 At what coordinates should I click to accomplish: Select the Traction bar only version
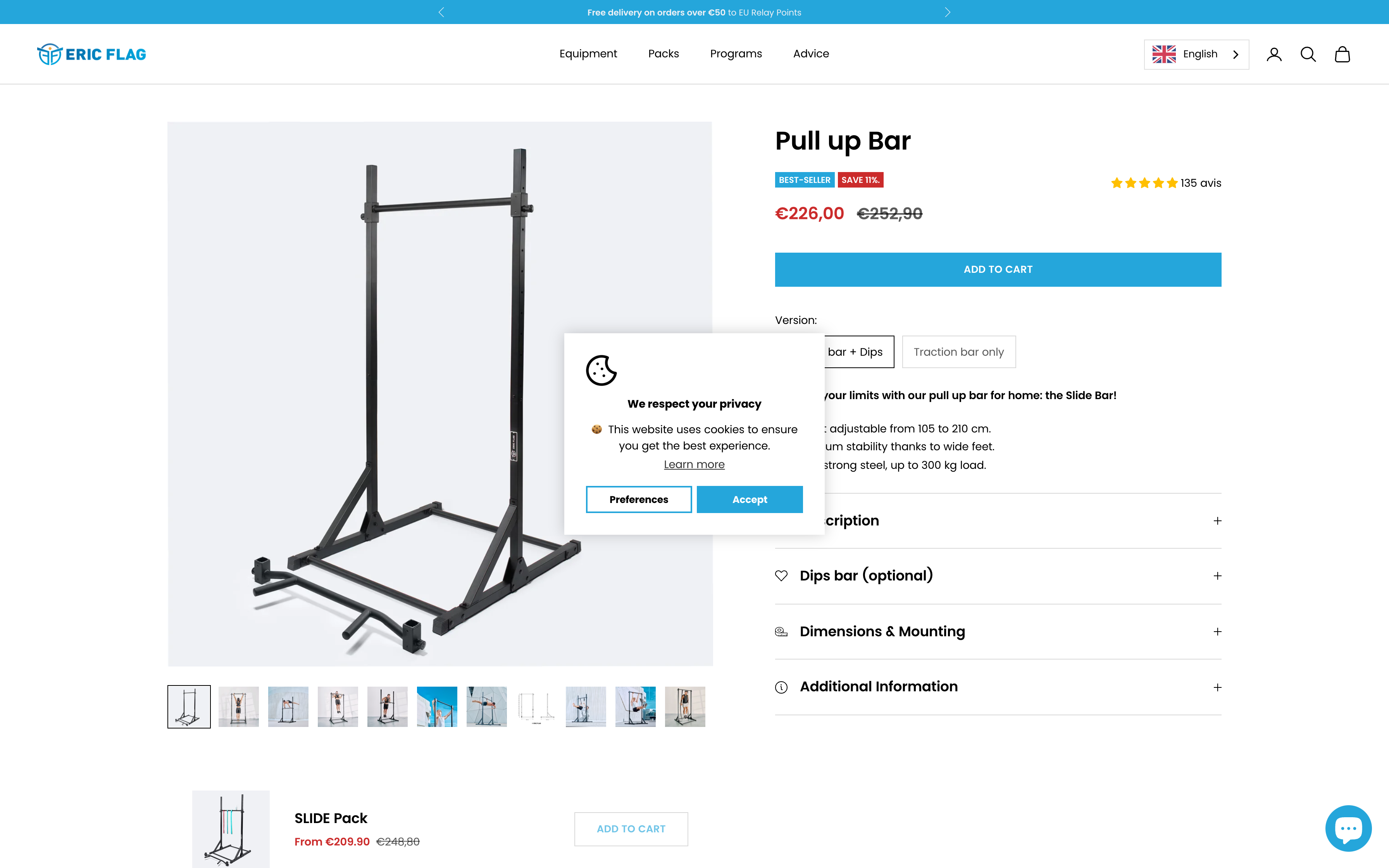958,351
